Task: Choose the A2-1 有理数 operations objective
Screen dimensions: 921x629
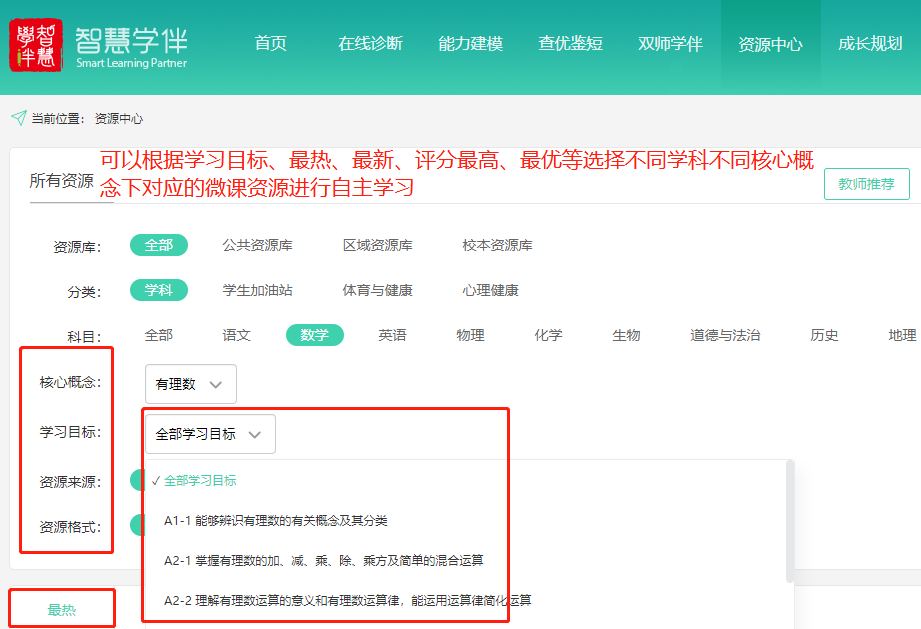Action: tap(323, 561)
